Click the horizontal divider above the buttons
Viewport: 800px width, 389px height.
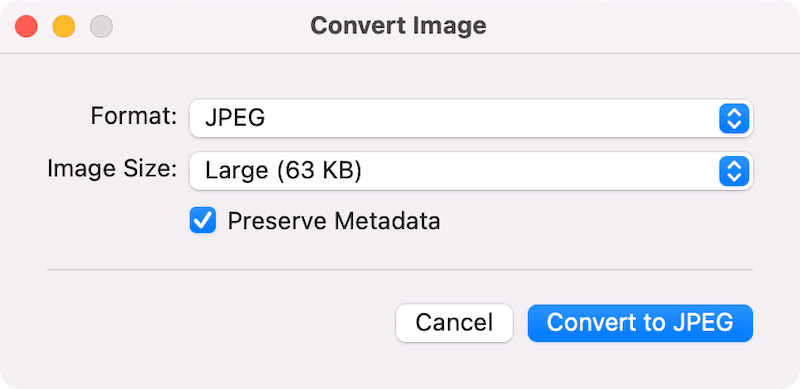(x=399, y=269)
